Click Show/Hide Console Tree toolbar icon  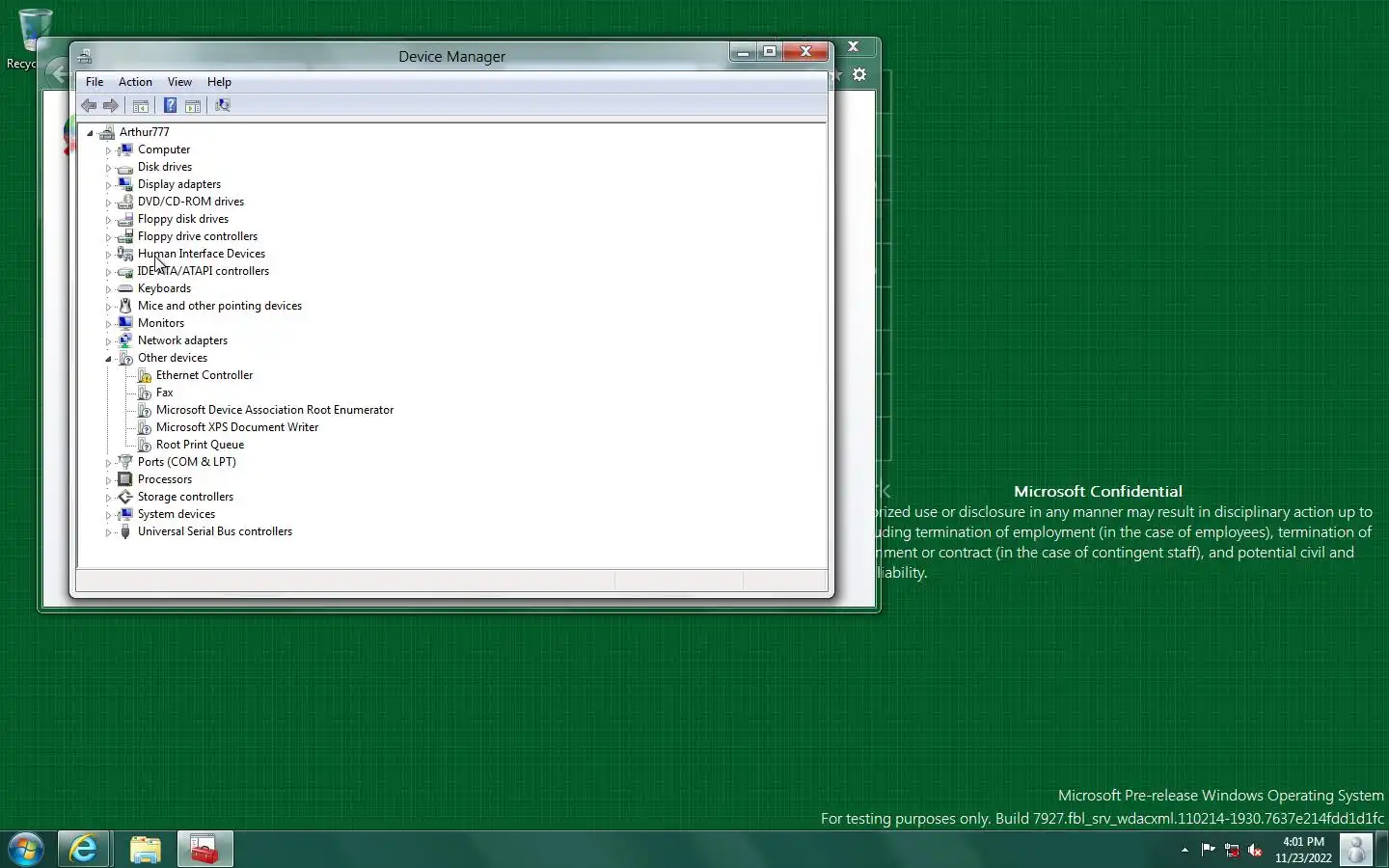coord(141,105)
